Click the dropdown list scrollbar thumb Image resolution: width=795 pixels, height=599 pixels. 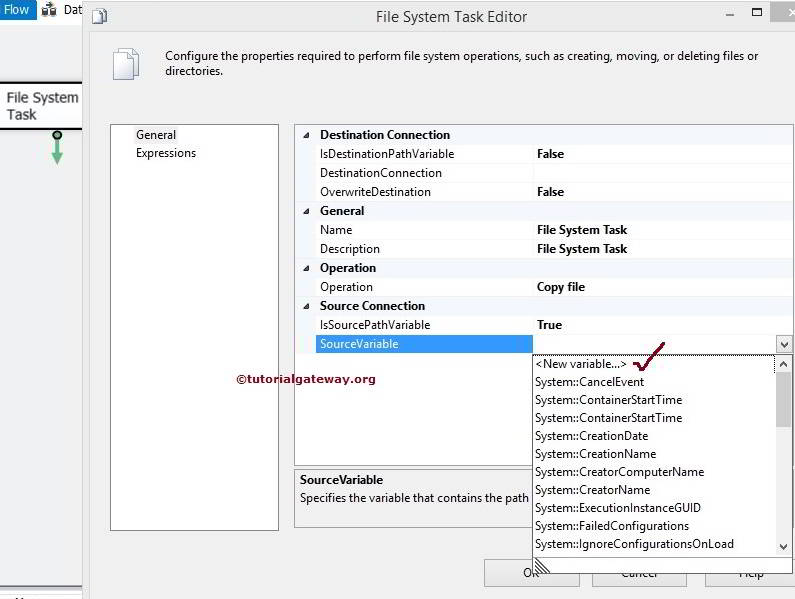(x=783, y=400)
